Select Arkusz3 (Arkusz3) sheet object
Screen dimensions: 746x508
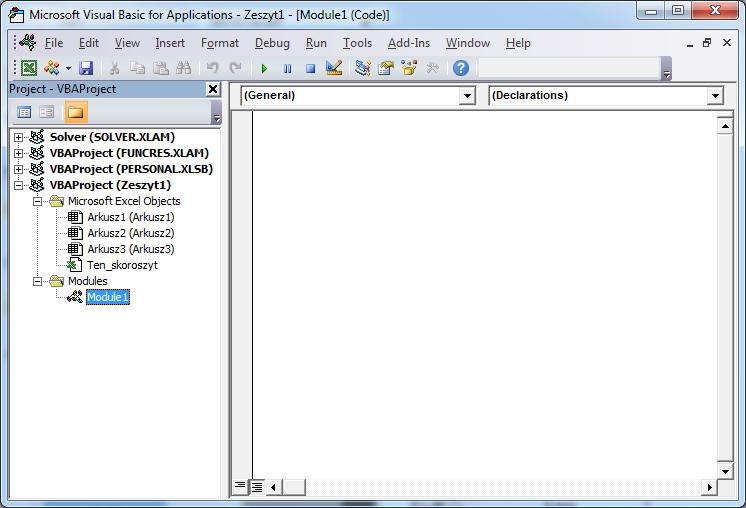click(x=131, y=249)
